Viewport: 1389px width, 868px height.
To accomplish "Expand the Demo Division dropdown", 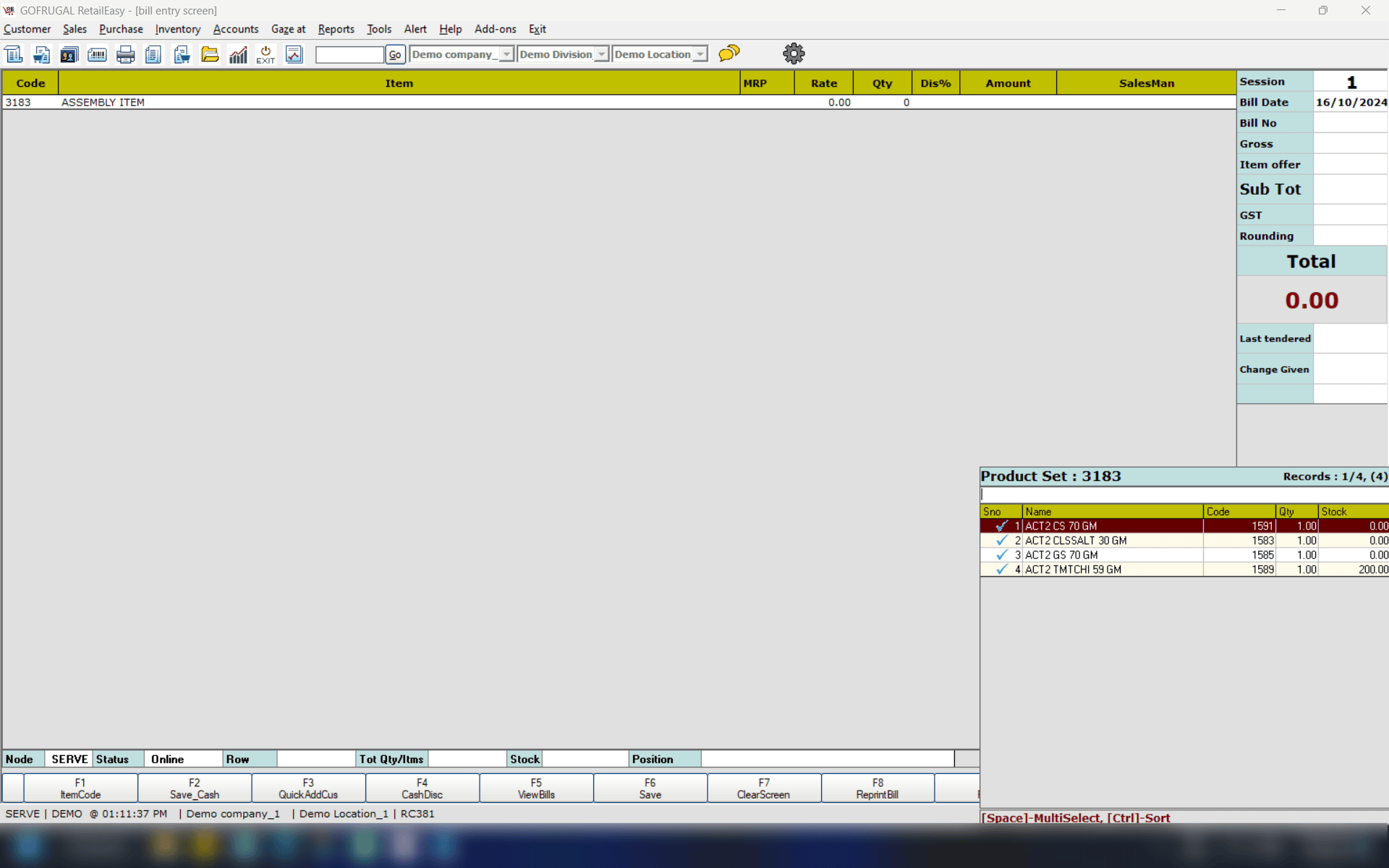I will pos(601,54).
